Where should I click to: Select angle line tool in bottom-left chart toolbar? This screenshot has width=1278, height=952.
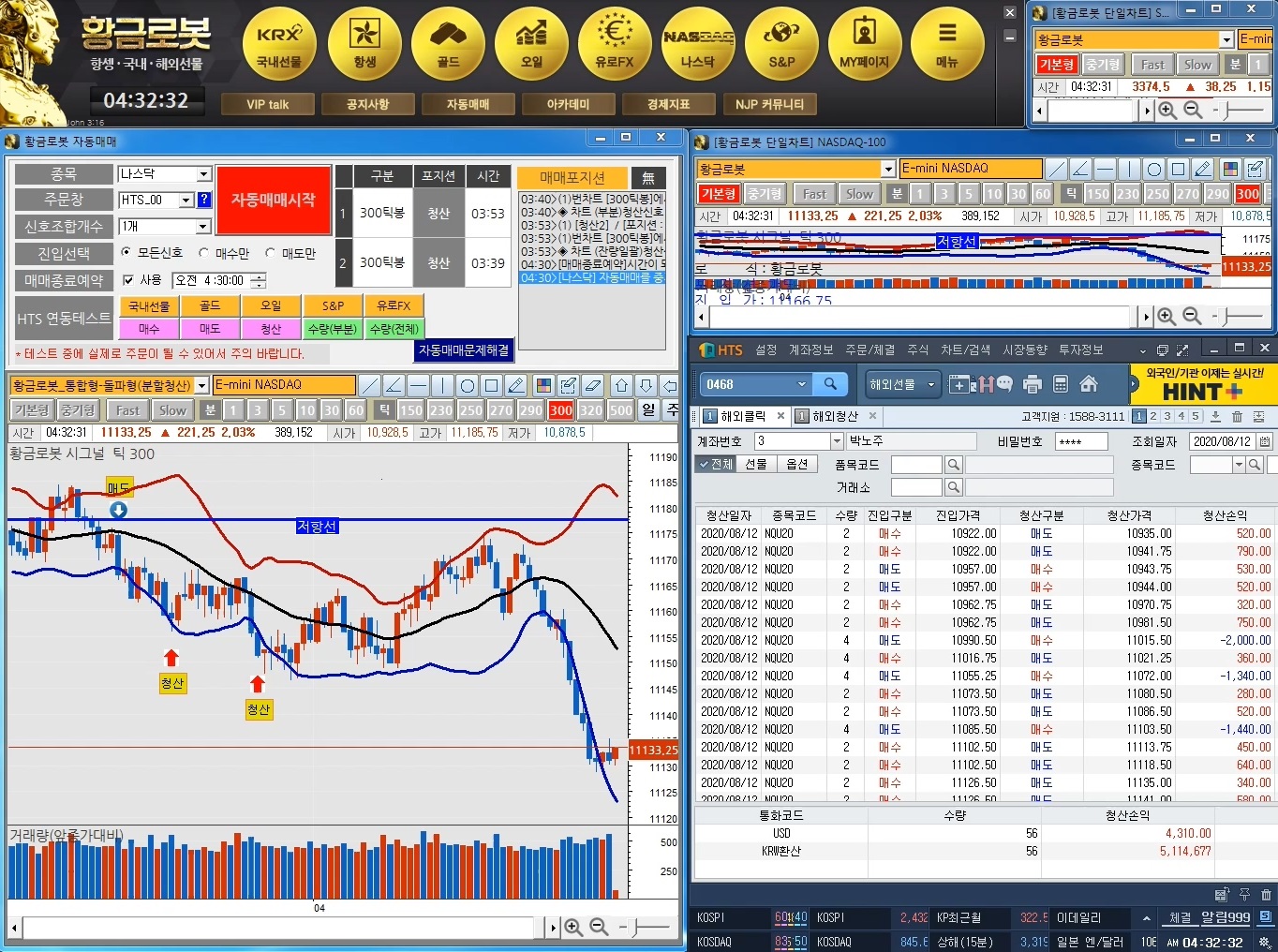[394, 385]
